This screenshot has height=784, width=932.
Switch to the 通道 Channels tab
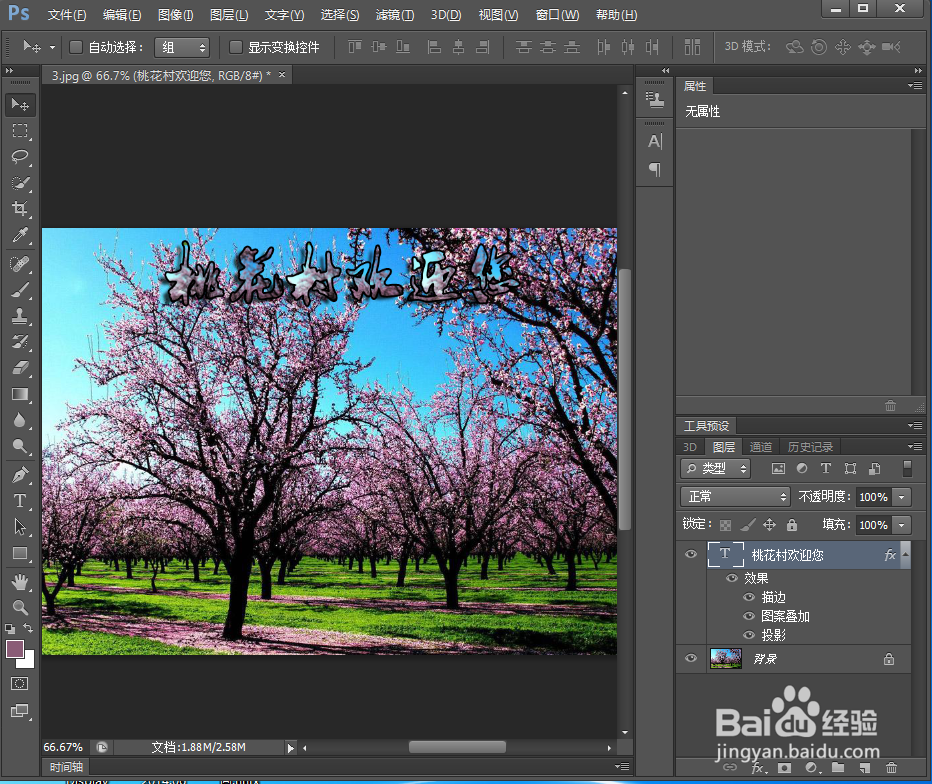click(761, 447)
